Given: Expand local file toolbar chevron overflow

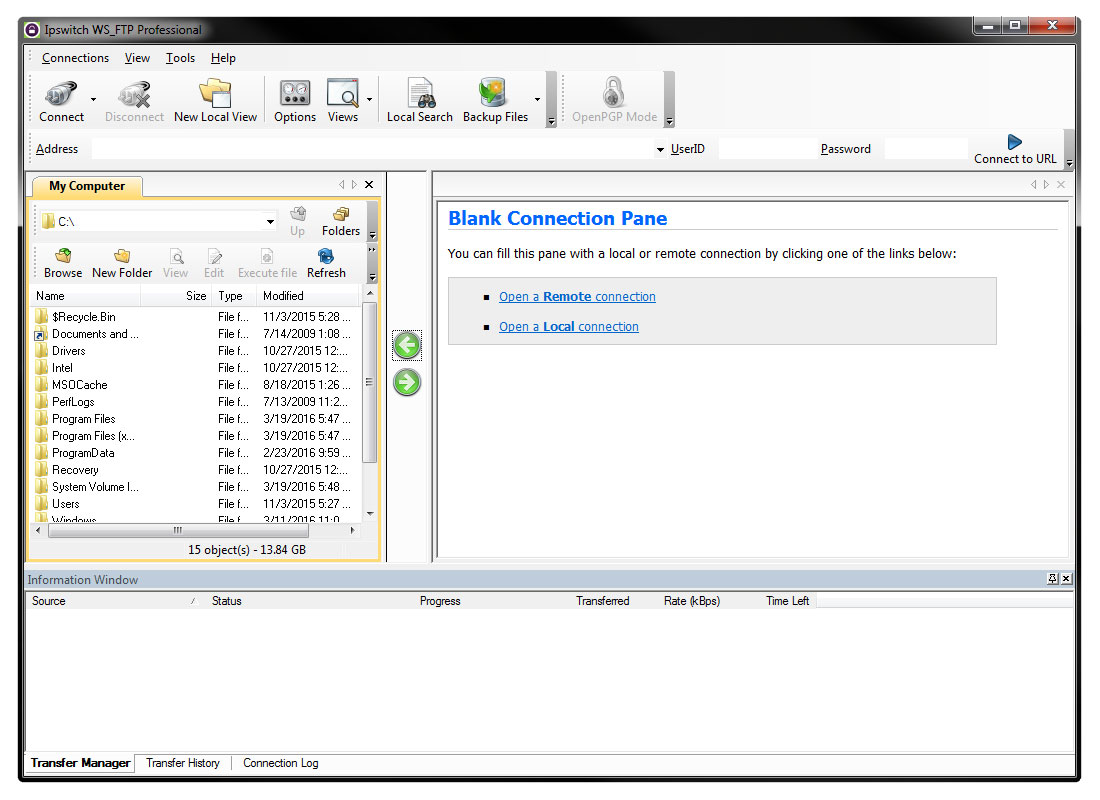Looking at the screenshot, I should coord(373,249).
